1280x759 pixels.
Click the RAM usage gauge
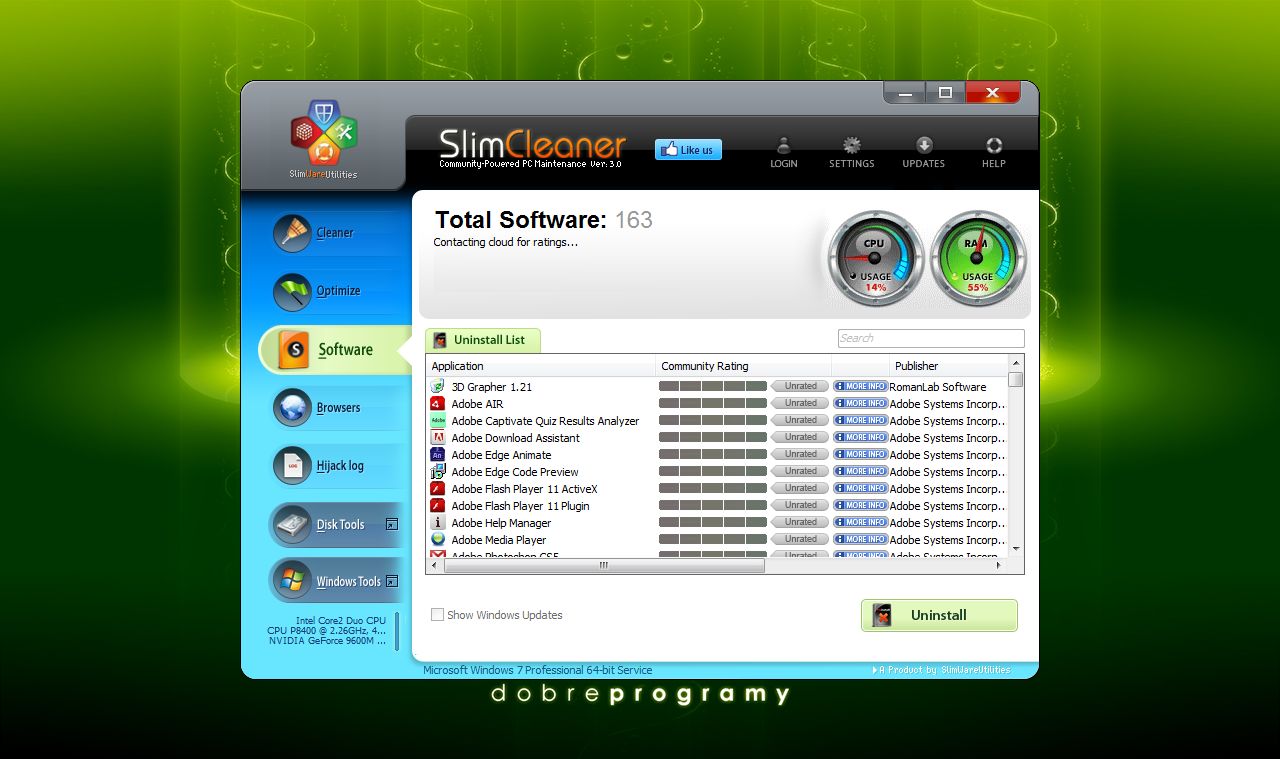point(978,259)
